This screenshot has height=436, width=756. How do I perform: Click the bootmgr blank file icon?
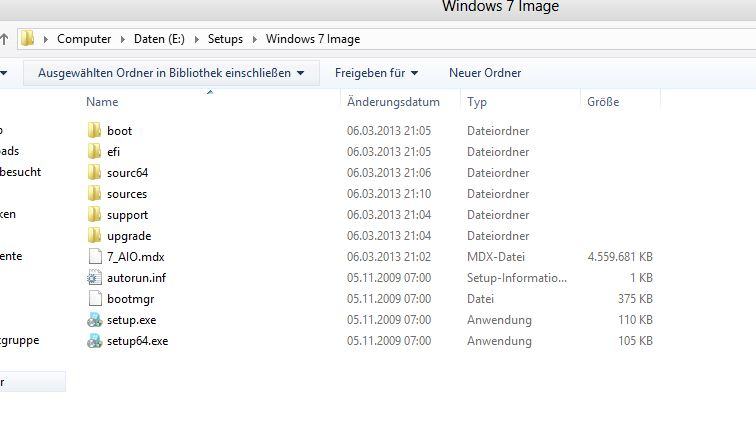pos(95,299)
